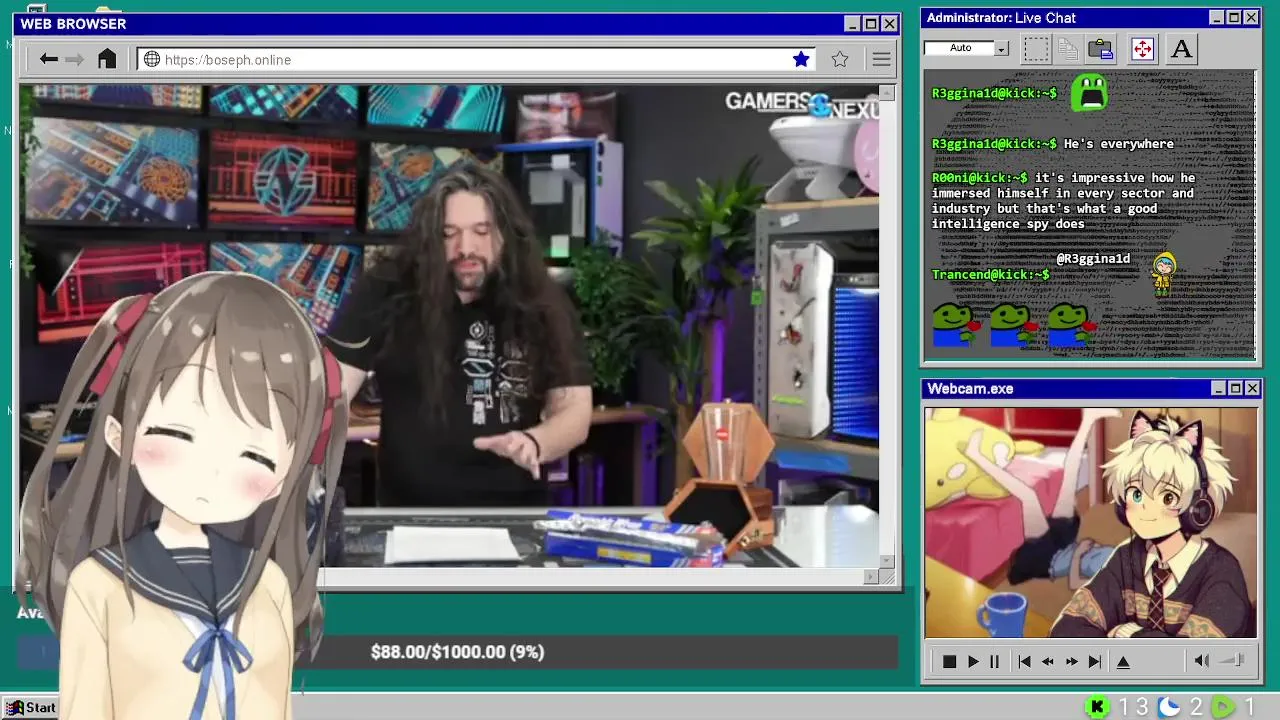
Task: Skip to previous track in Webcam.exe
Action: [x=1024, y=662]
